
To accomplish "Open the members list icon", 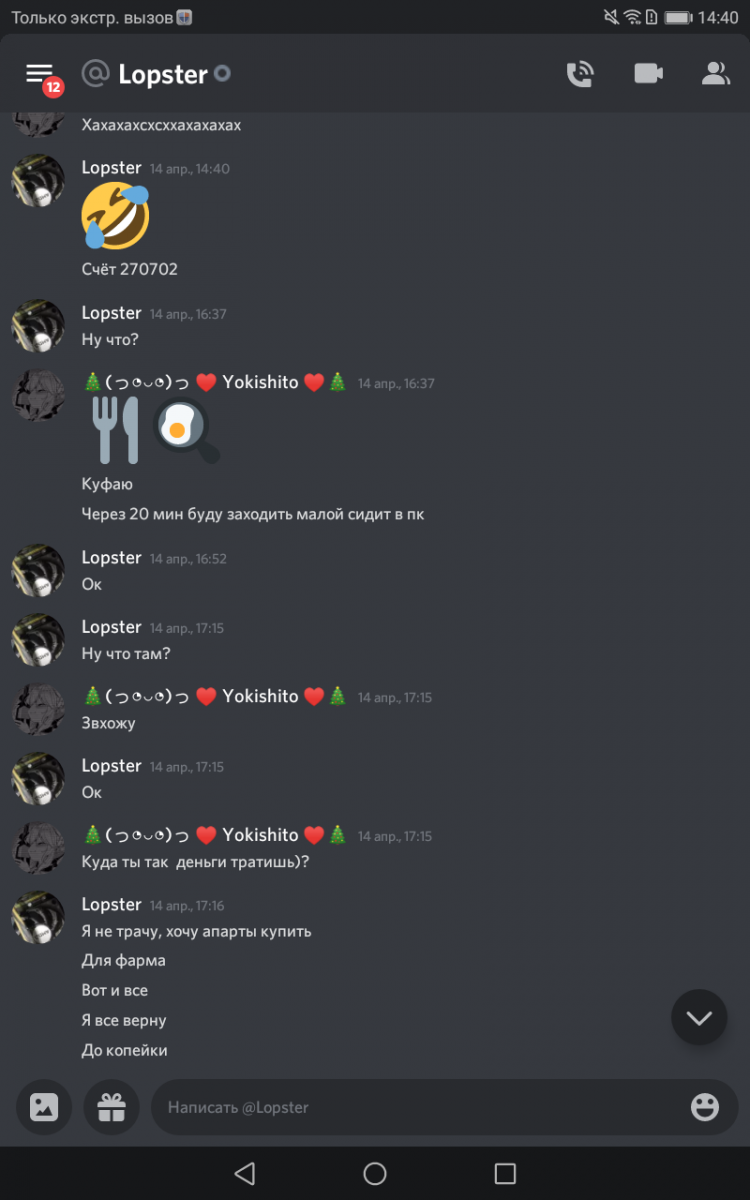I will (x=715, y=73).
